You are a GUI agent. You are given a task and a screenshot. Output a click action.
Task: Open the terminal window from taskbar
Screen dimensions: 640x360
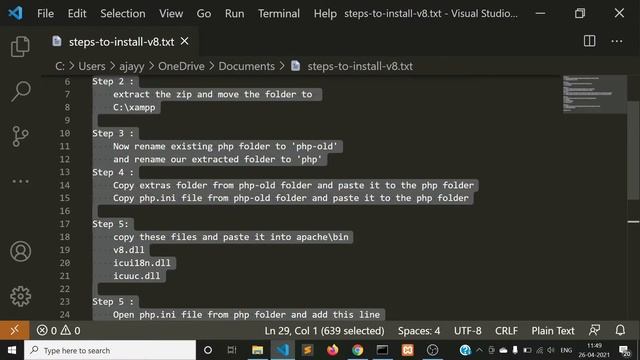tap(382, 350)
